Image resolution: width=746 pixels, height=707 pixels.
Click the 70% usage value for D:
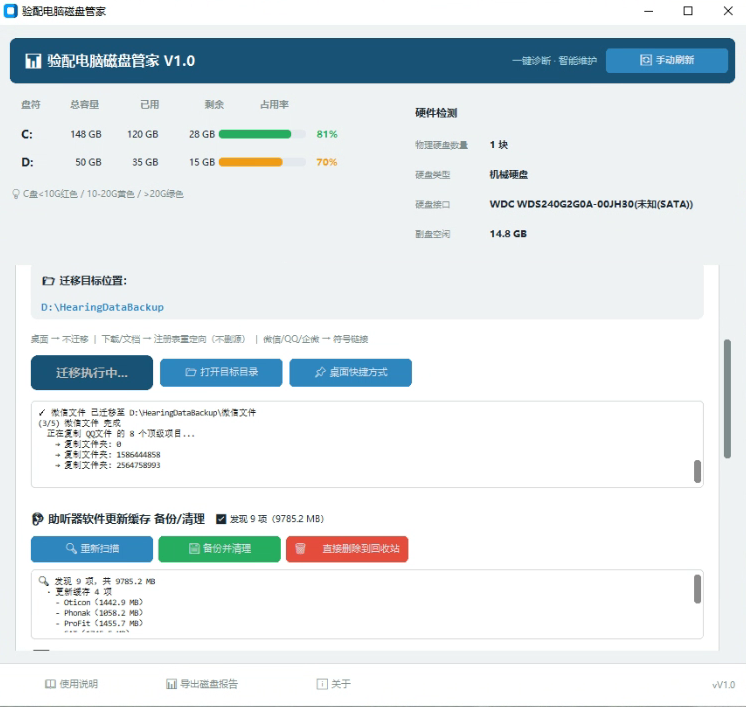point(326,162)
